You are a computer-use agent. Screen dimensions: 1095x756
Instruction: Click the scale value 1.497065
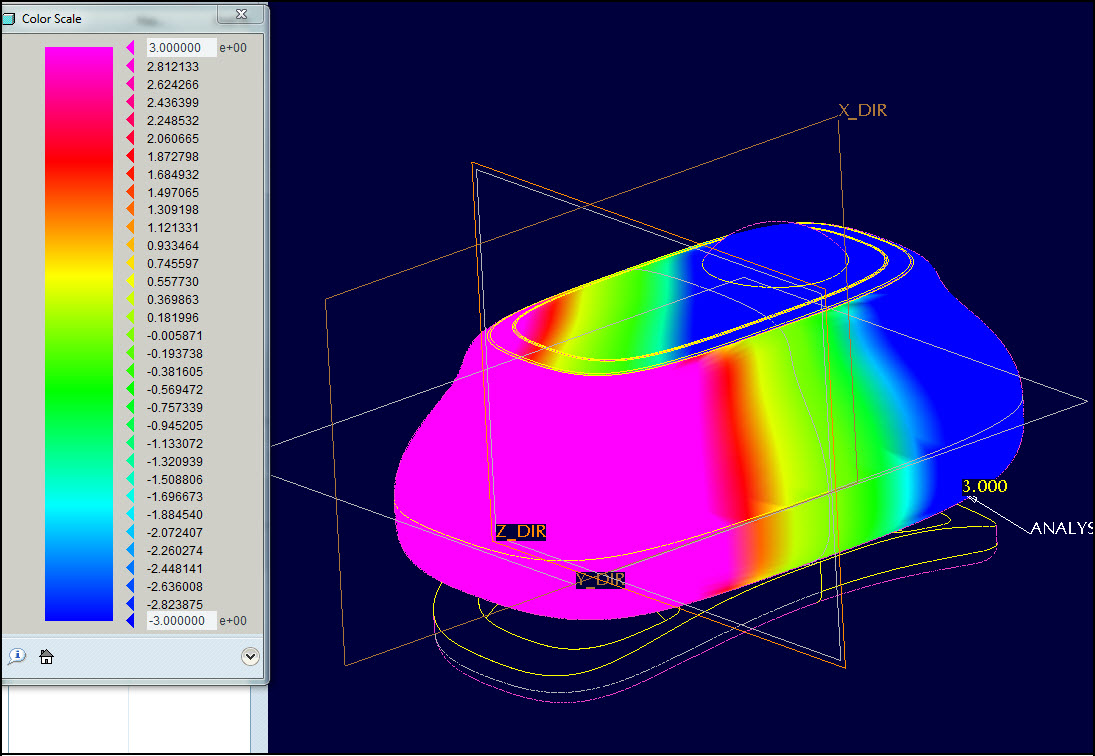point(173,192)
